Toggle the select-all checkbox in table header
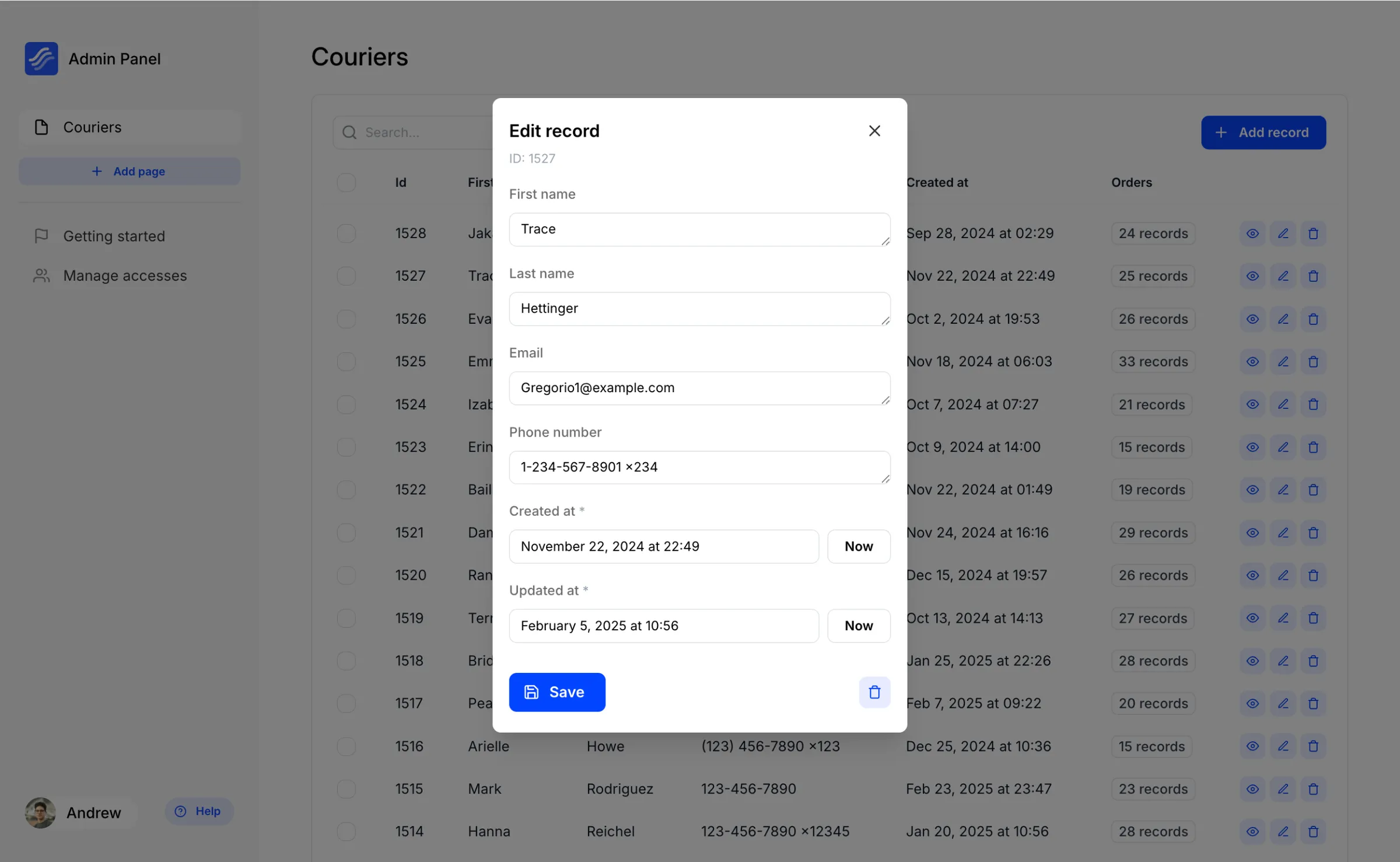Image resolution: width=1400 pixels, height=862 pixels. (346, 183)
